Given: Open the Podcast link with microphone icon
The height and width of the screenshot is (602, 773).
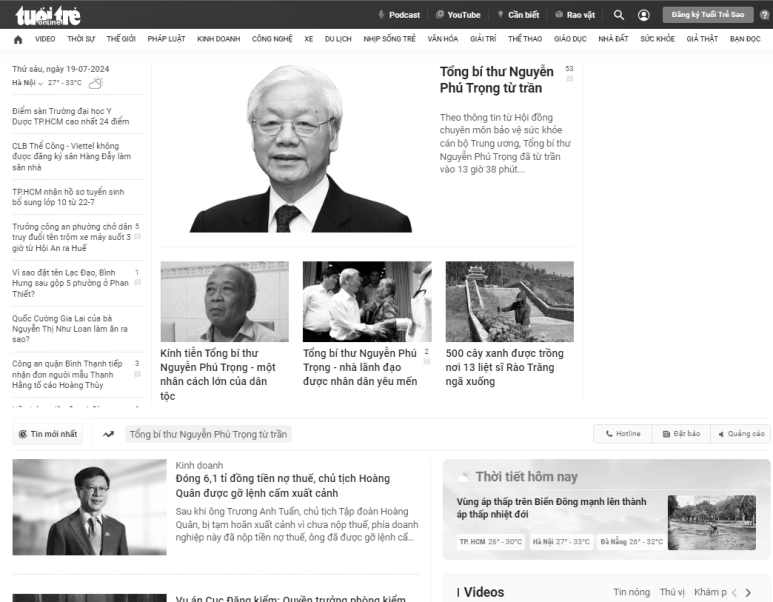Looking at the screenshot, I should click(398, 15).
